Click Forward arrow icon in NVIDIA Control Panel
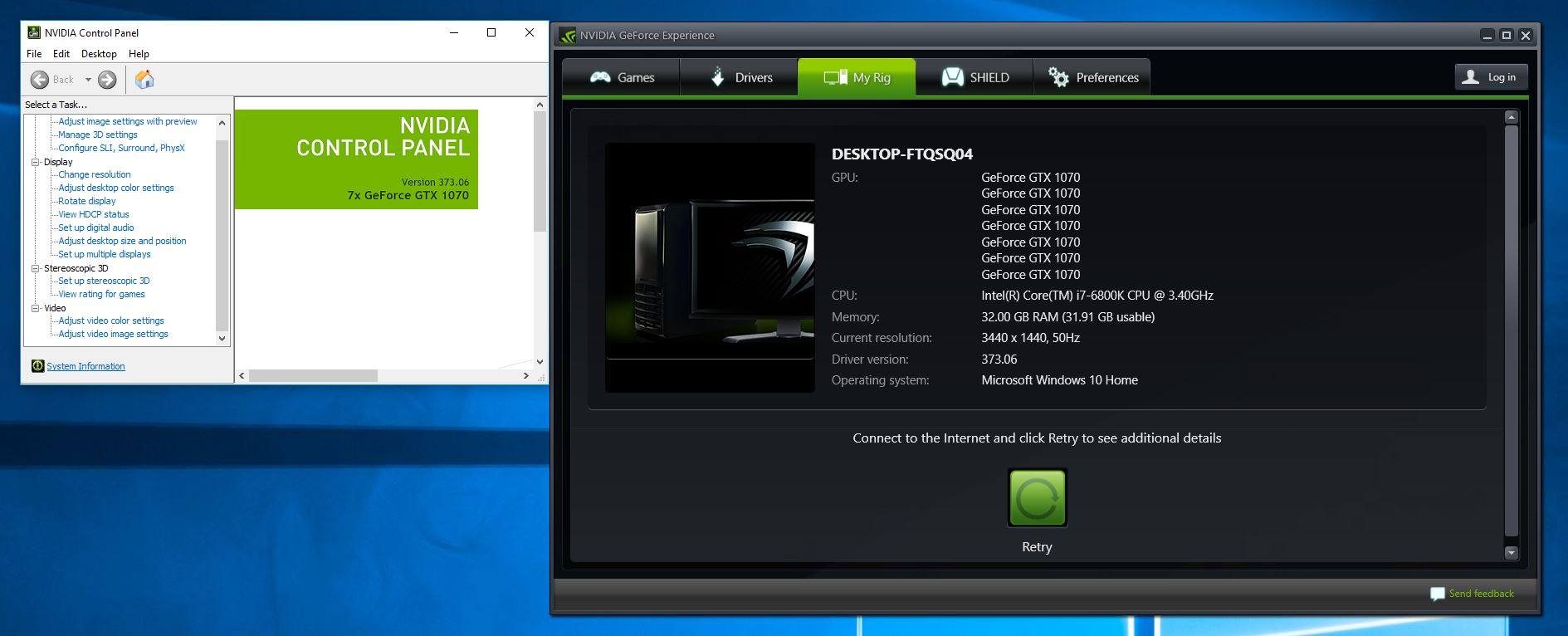Image resolution: width=1568 pixels, height=636 pixels. tap(107, 80)
